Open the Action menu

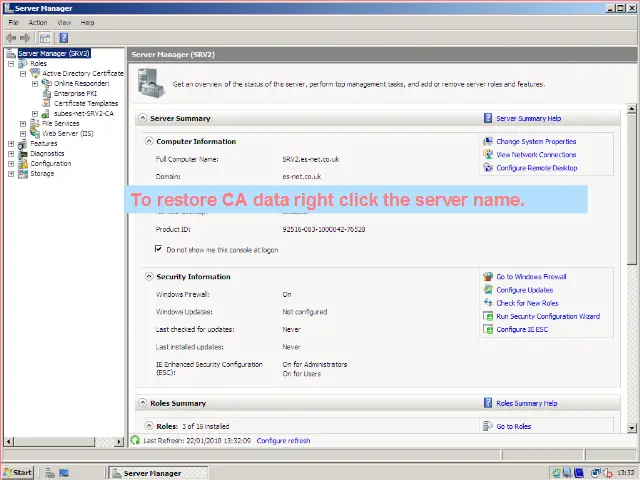[x=38, y=22]
